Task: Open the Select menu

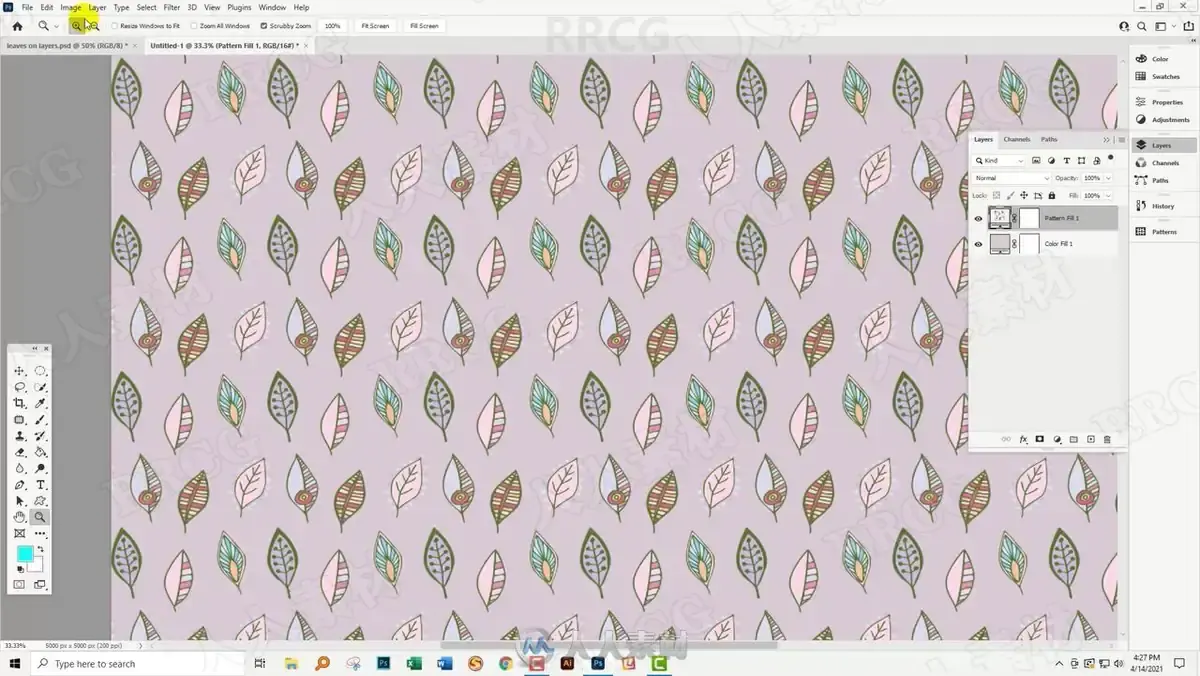Action: pos(147,7)
